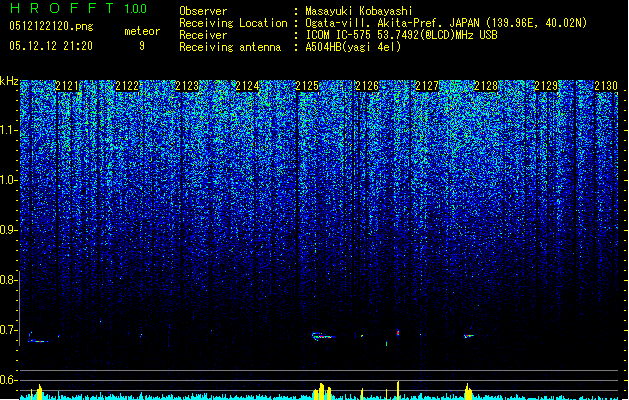629x400 pixels.
Task: Click the 0.9 frequency axis label
Action: pyautogui.click(x=8, y=230)
